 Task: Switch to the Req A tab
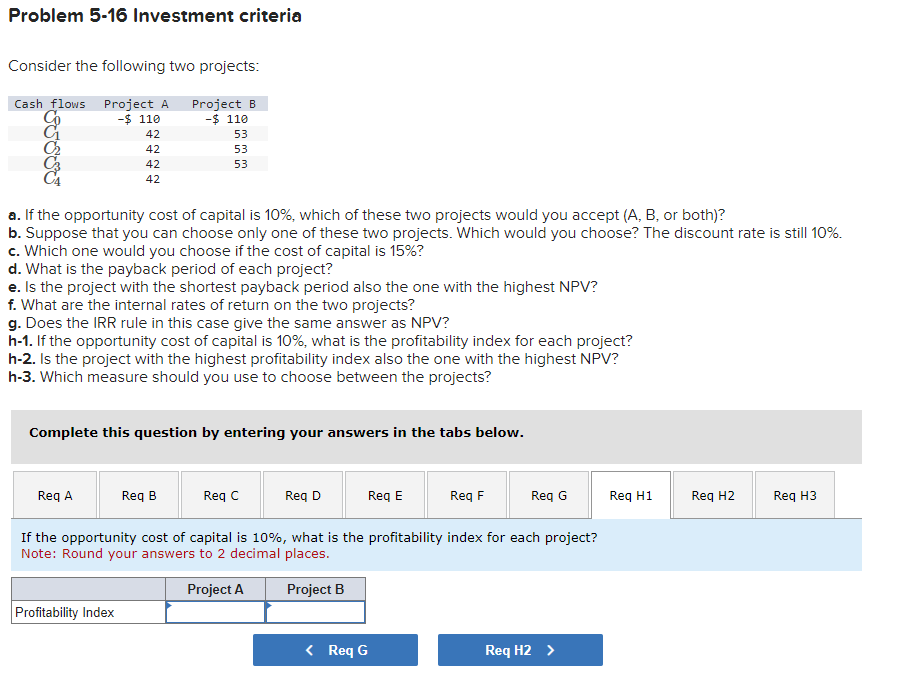tap(55, 494)
